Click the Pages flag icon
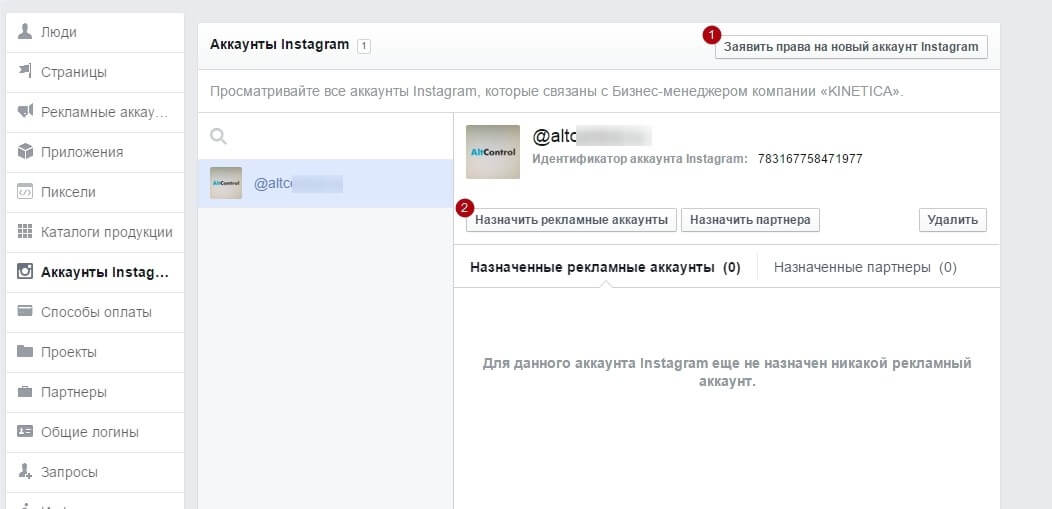Image resolution: width=1052 pixels, height=509 pixels. click(x=25, y=71)
